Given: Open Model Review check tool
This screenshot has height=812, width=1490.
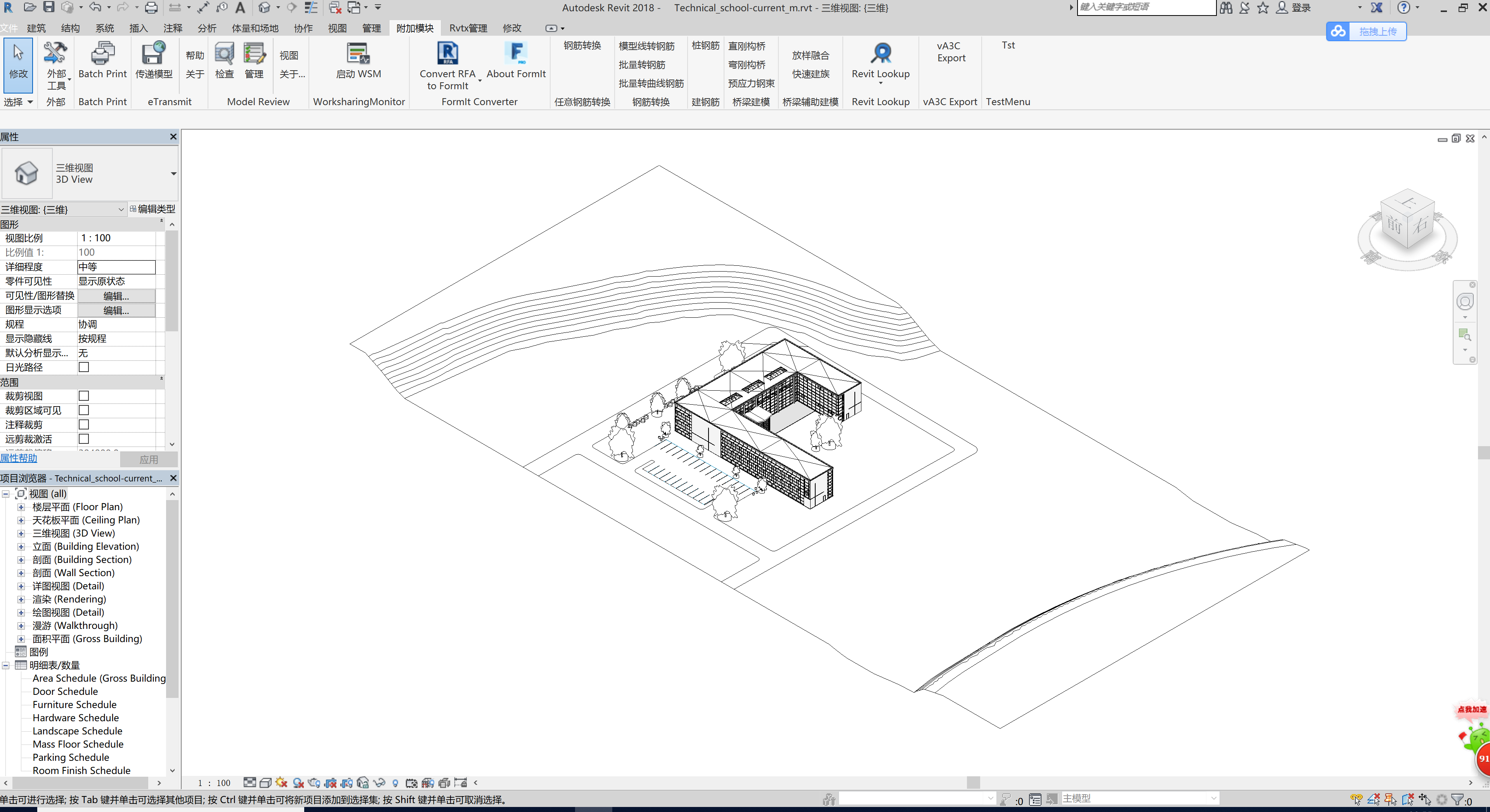Looking at the screenshot, I should click(x=224, y=54).
